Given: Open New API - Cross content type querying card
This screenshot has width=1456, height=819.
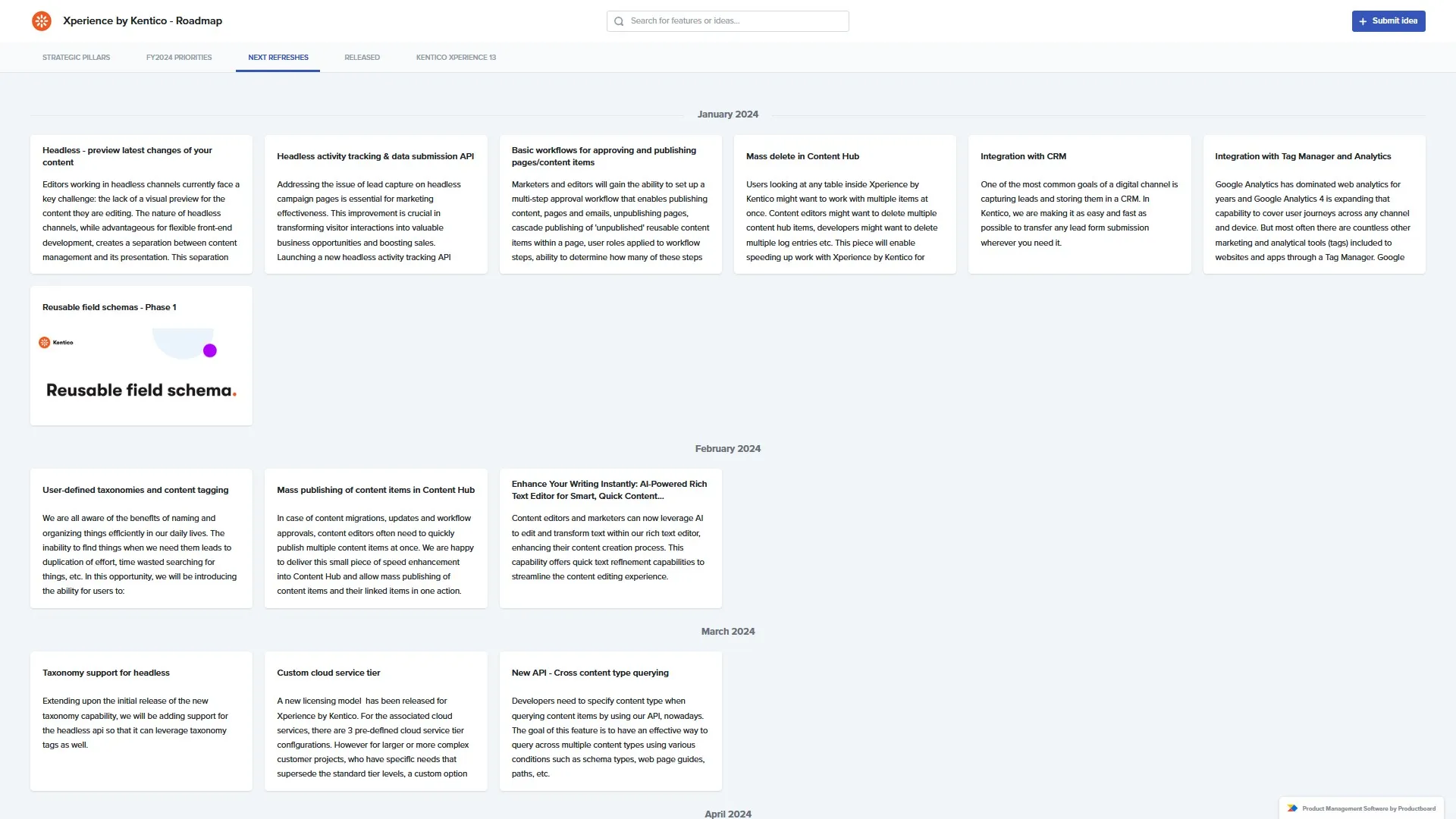Looking at the screenshot, I should (610, 721).
